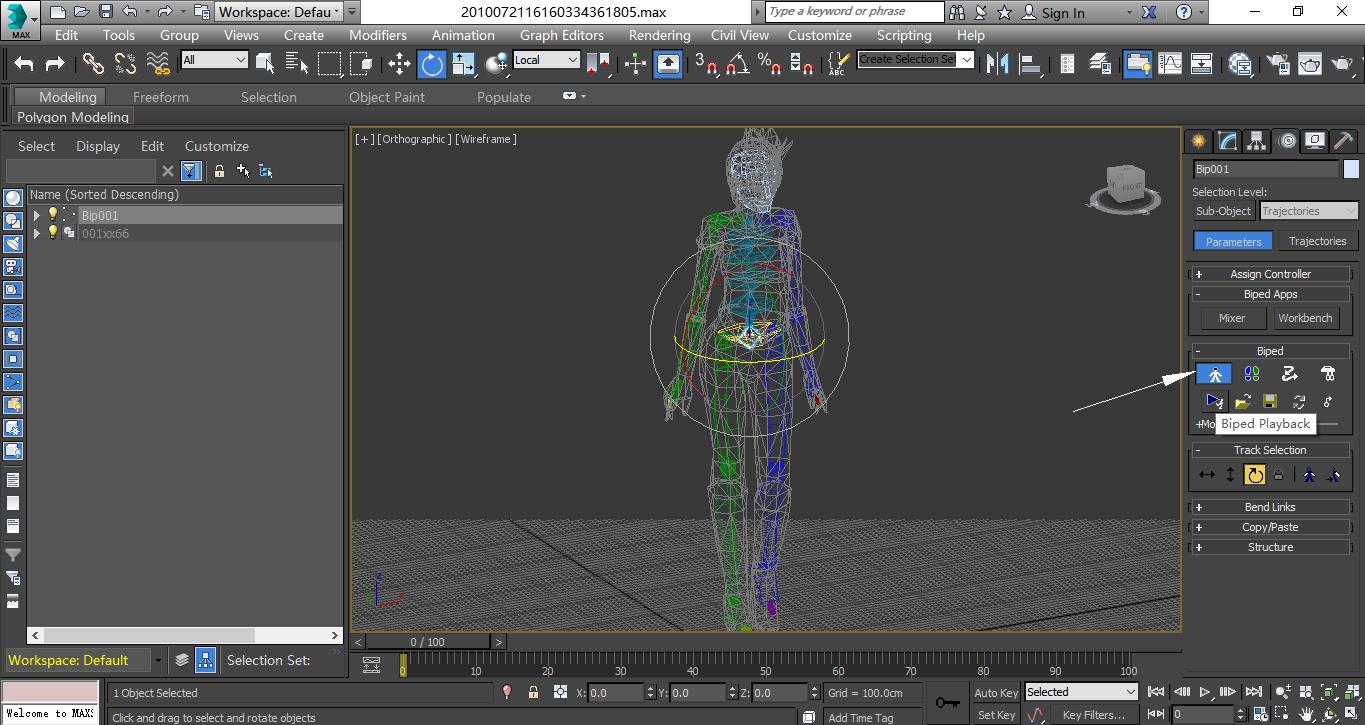Screen dimensions: 1365x725
Task: Click the Select and Link chain icon
Action: [x=93, y=64]
